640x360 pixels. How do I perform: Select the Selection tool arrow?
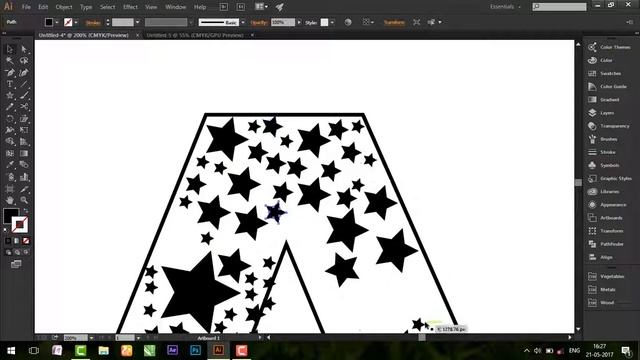pos(10,49)
